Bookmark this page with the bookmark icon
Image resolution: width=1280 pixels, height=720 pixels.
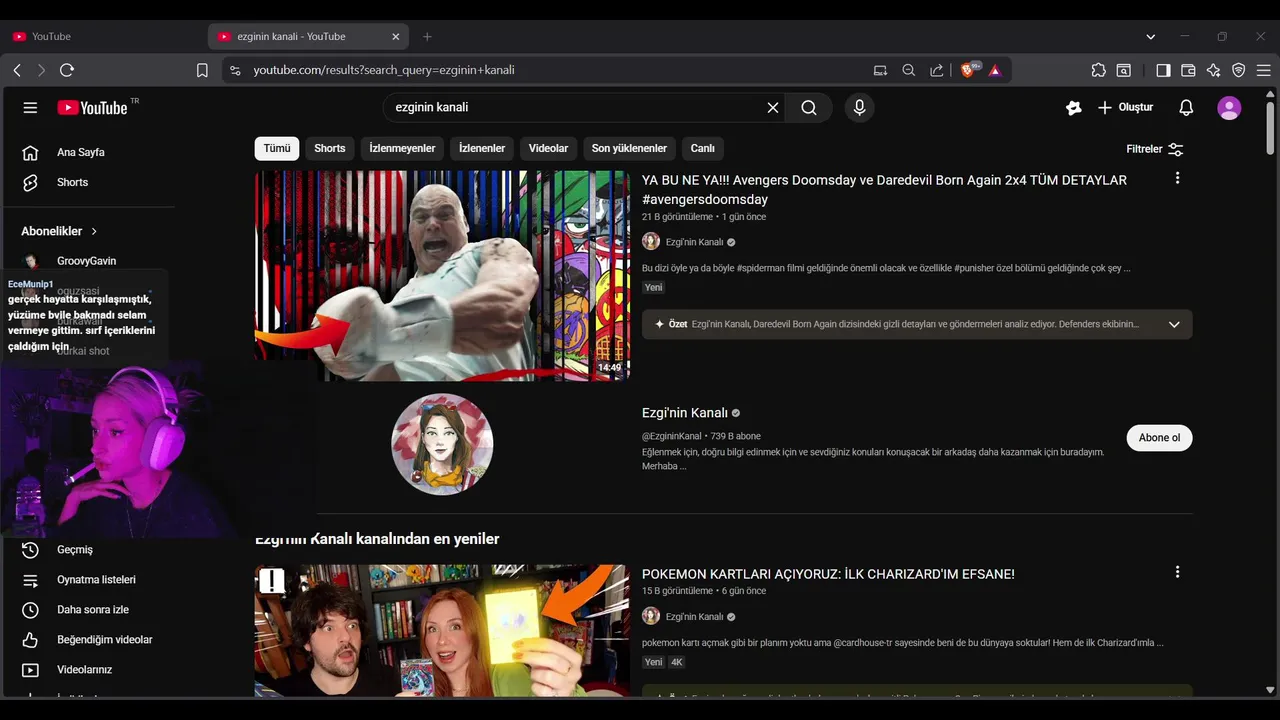[x=202, y=70]
